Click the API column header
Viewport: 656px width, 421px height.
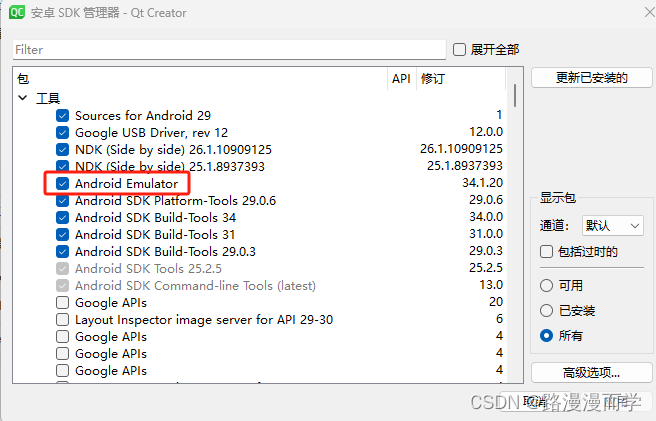pyautogui.click(x=401, y=79)
